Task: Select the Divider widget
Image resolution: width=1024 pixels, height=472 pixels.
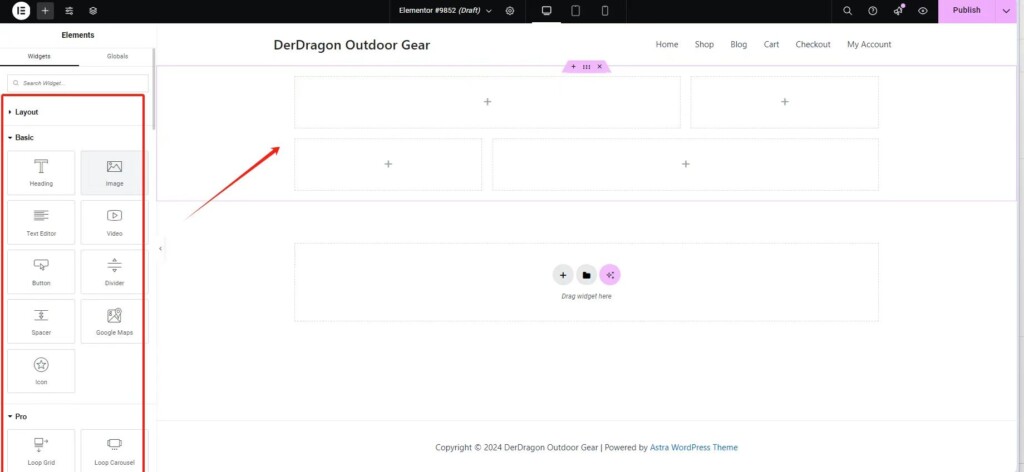Action: pos(114,272)
